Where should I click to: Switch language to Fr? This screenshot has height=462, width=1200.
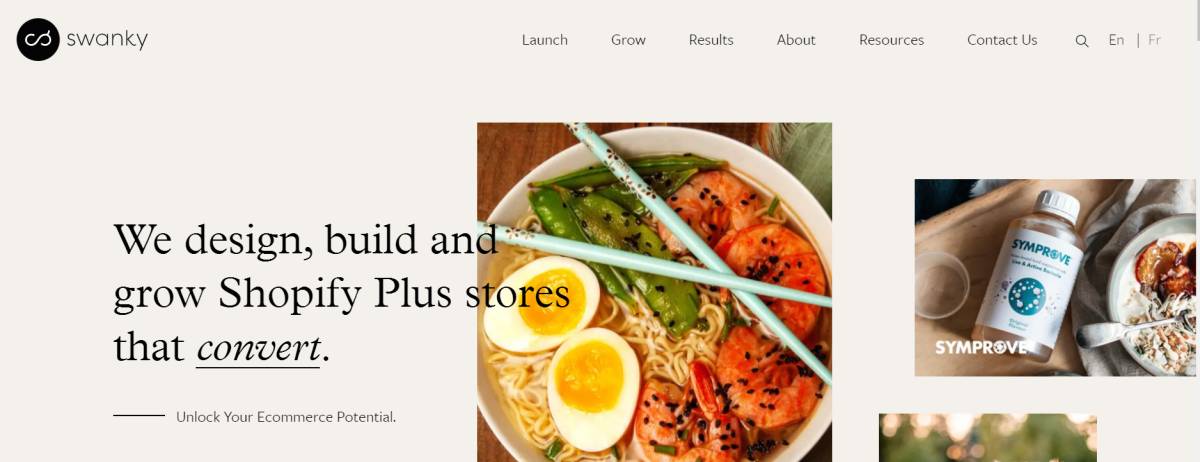click(1154, 40)
